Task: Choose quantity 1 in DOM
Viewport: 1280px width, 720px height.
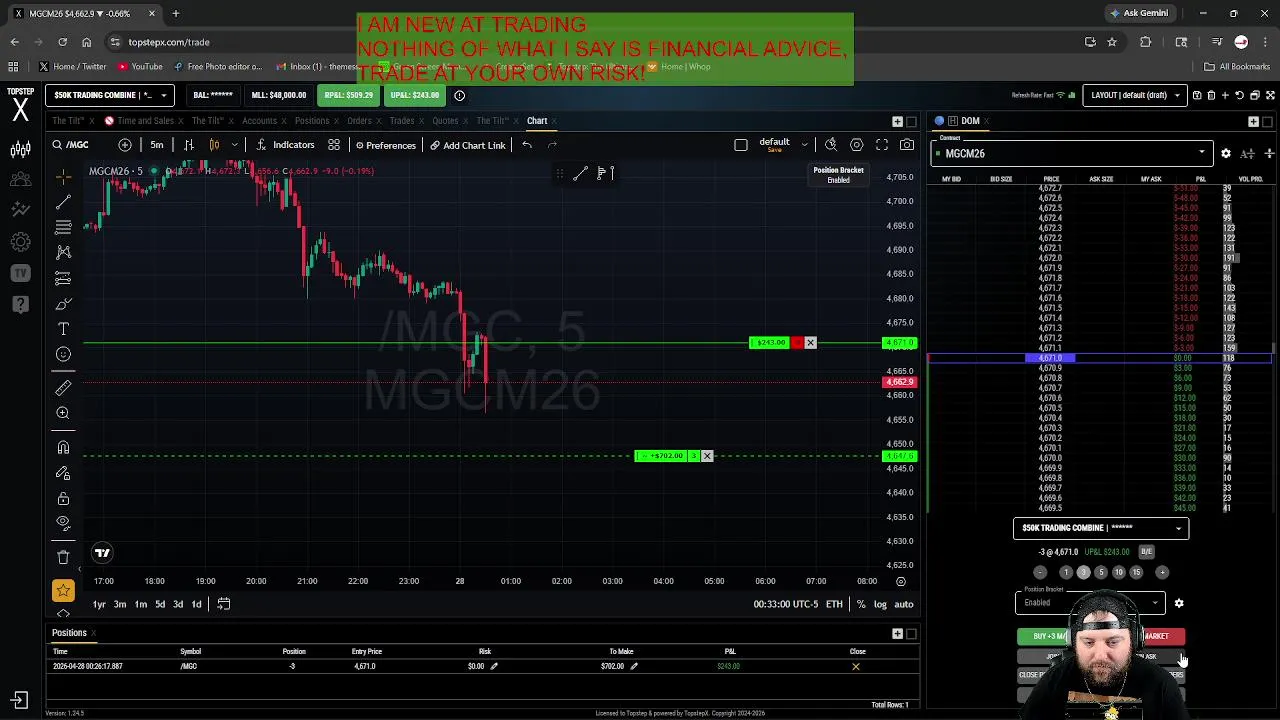Action: (x=1066, y=572)
